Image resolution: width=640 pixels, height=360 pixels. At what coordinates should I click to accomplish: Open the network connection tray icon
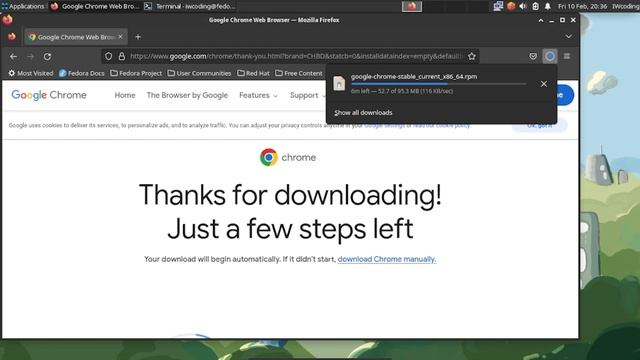coord(498,6)
